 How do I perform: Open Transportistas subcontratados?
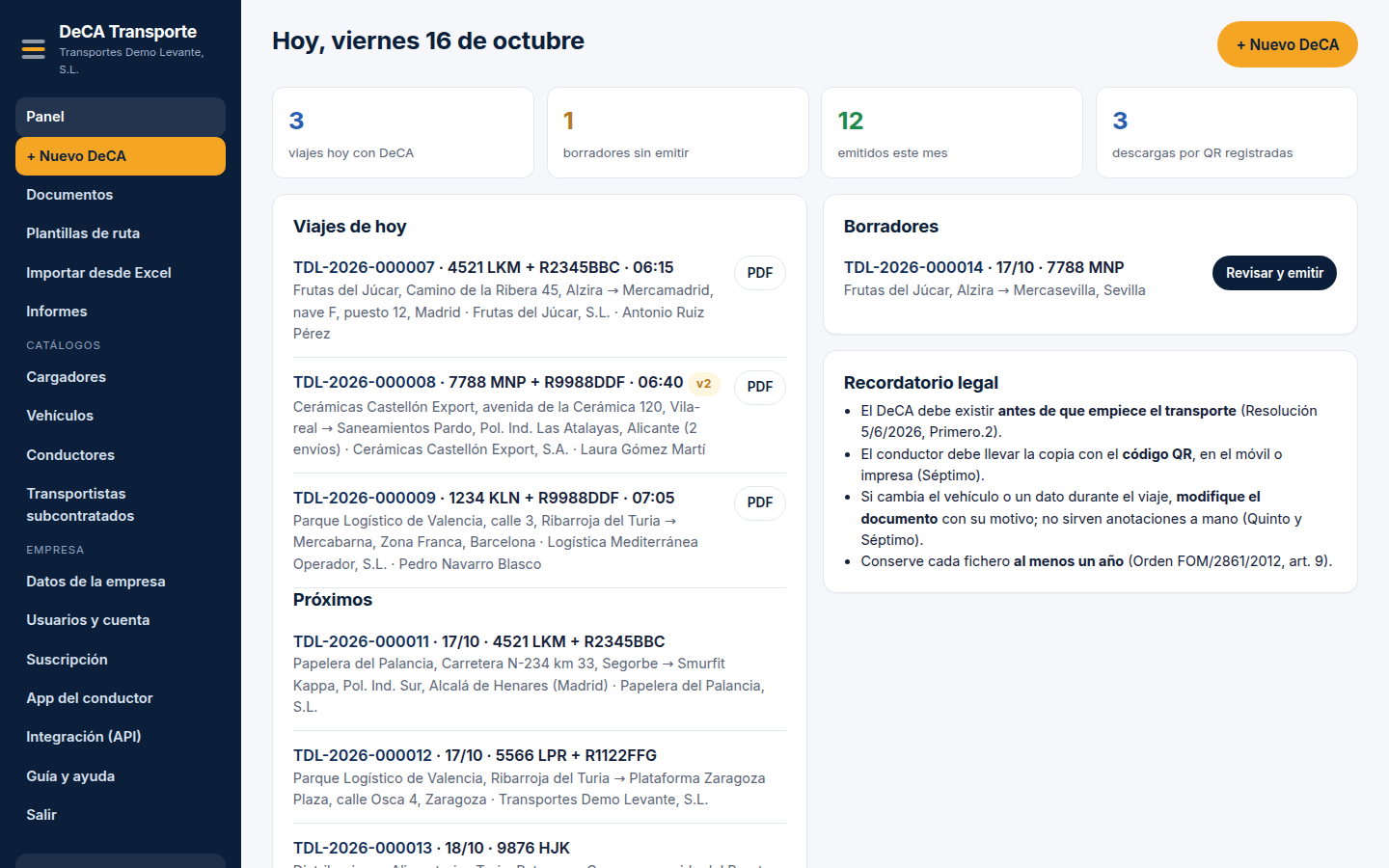pyautogui.click(x=121, y=504)
